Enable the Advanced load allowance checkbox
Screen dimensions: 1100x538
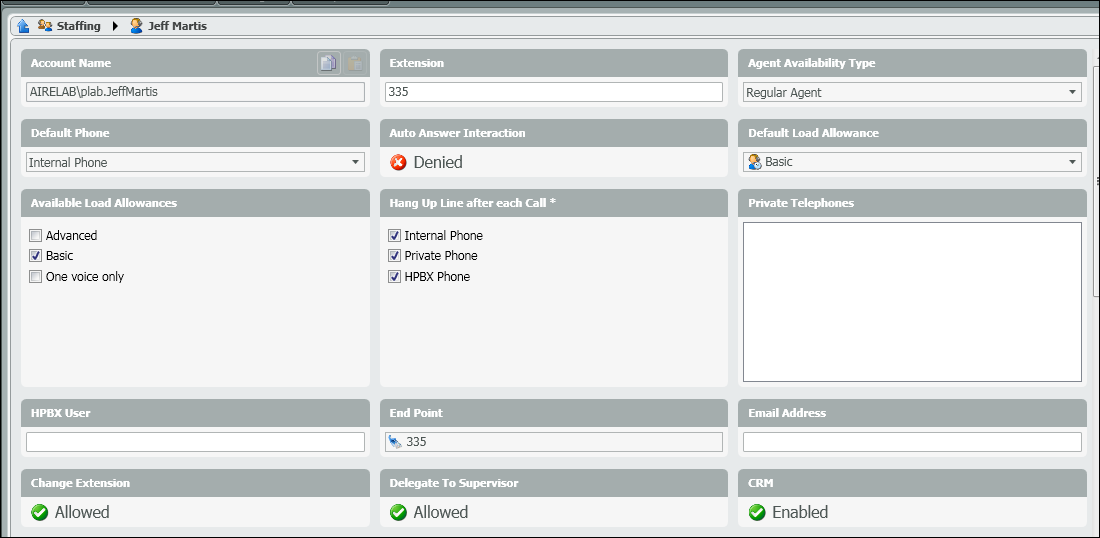click(36, 236)
